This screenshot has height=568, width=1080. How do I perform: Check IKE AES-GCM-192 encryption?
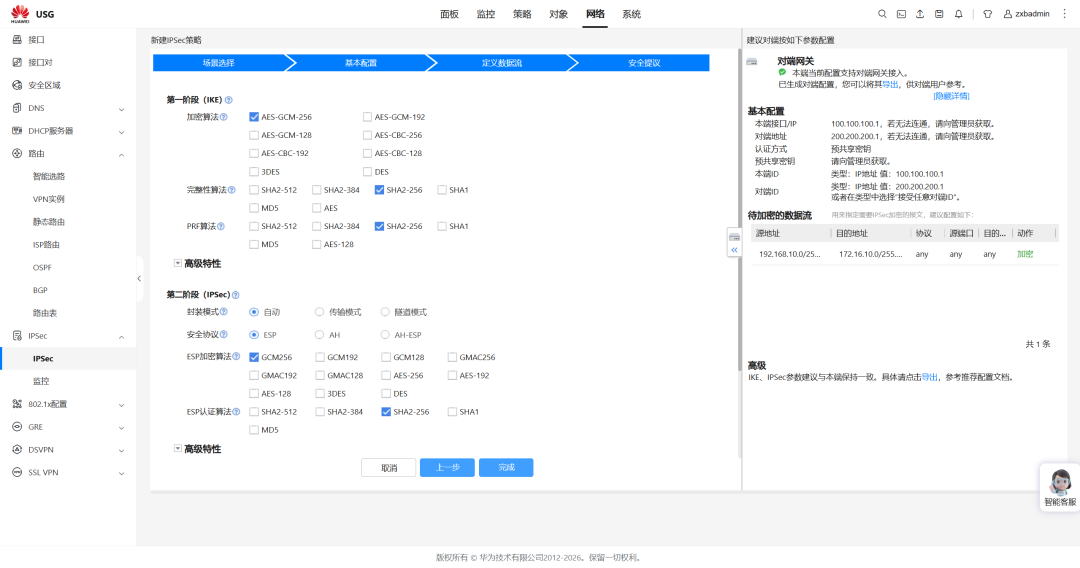tap(367, 117)
